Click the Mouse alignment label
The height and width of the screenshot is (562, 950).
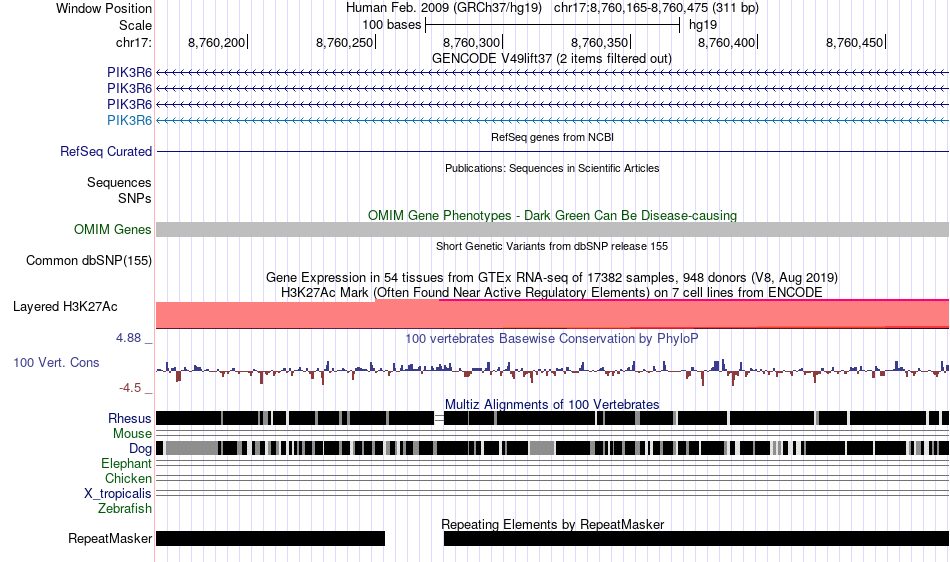132,434
